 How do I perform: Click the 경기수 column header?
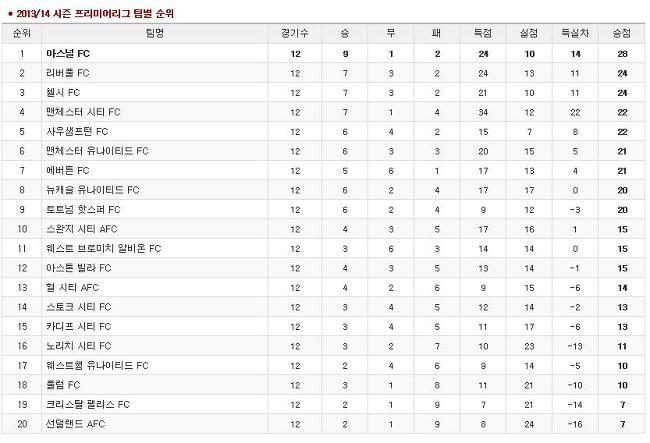295,33
